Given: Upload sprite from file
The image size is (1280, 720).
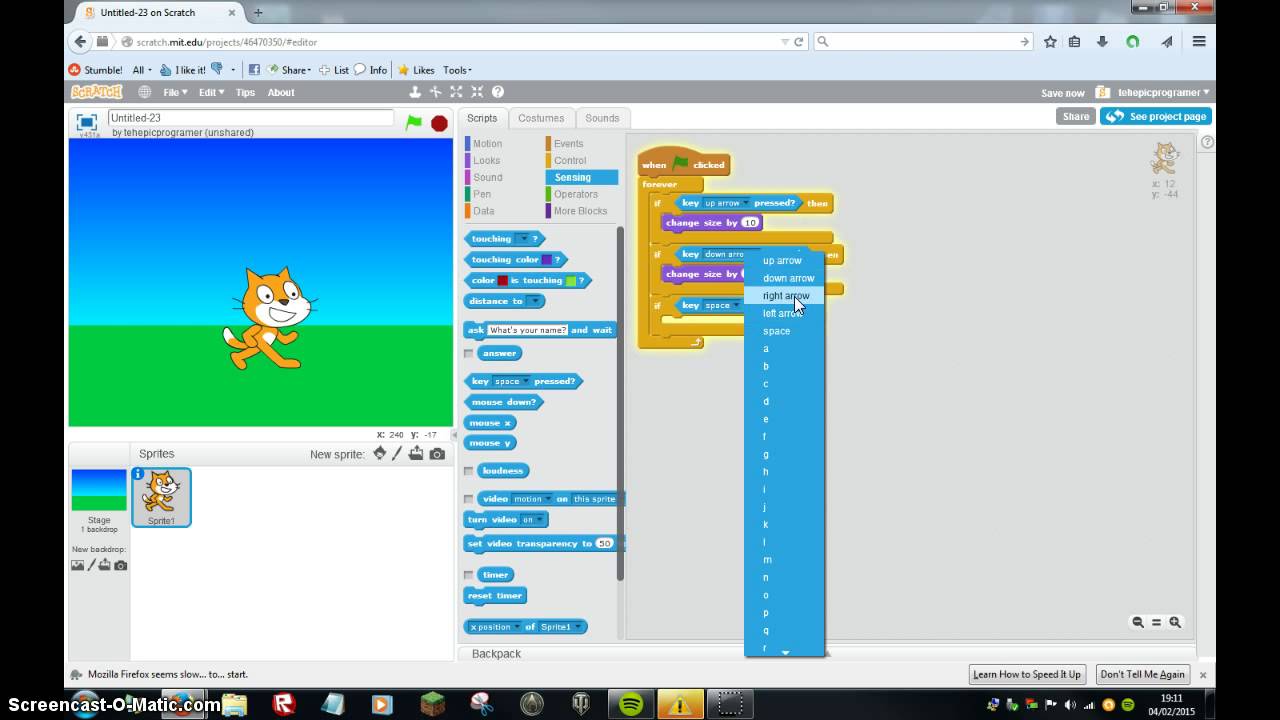Looking at the screenshot, I should (x=416, y=453).
